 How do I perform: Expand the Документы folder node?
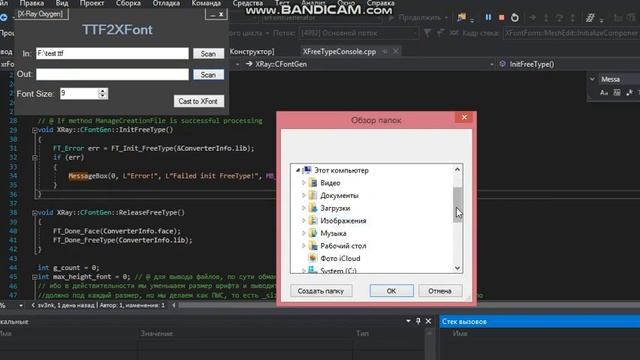tap(304, 196)
